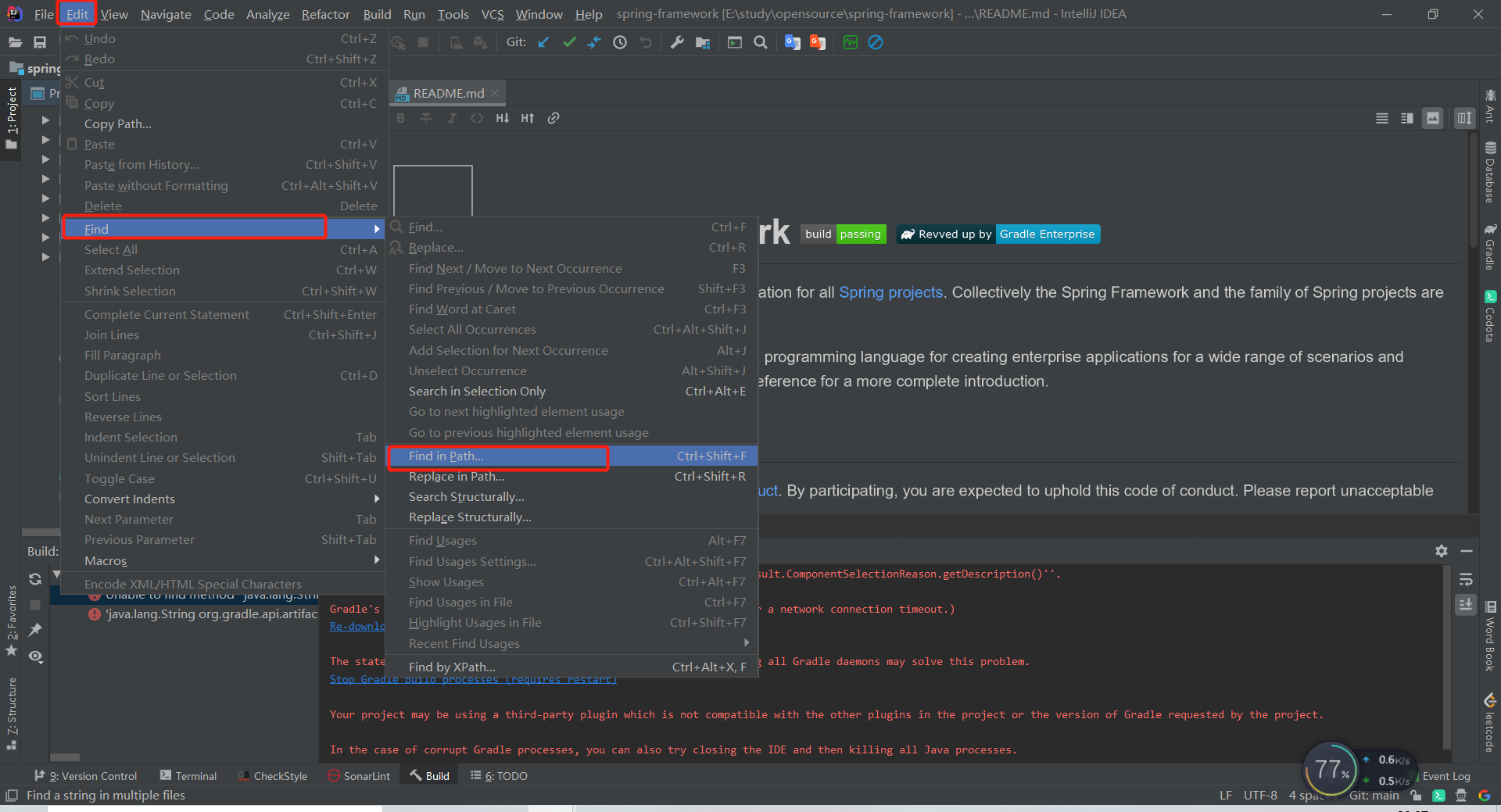
Task: Click the Git rollback arrow icon
Action: point(646,42)
